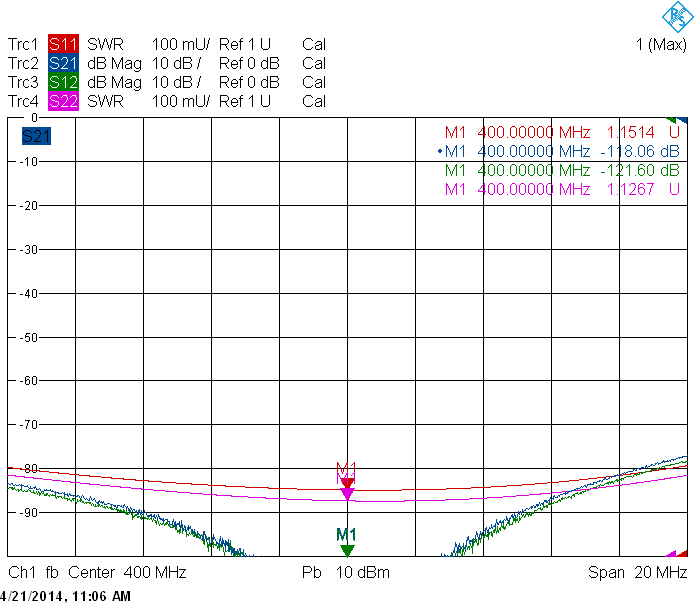Click the Trc4 trace name
Image resolution: width=695 pixels, height=613 pixels.
23,102
